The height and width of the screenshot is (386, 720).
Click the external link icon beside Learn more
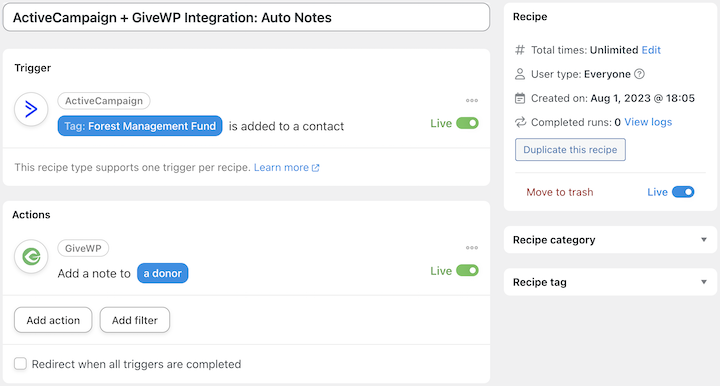tap(315, 168)
